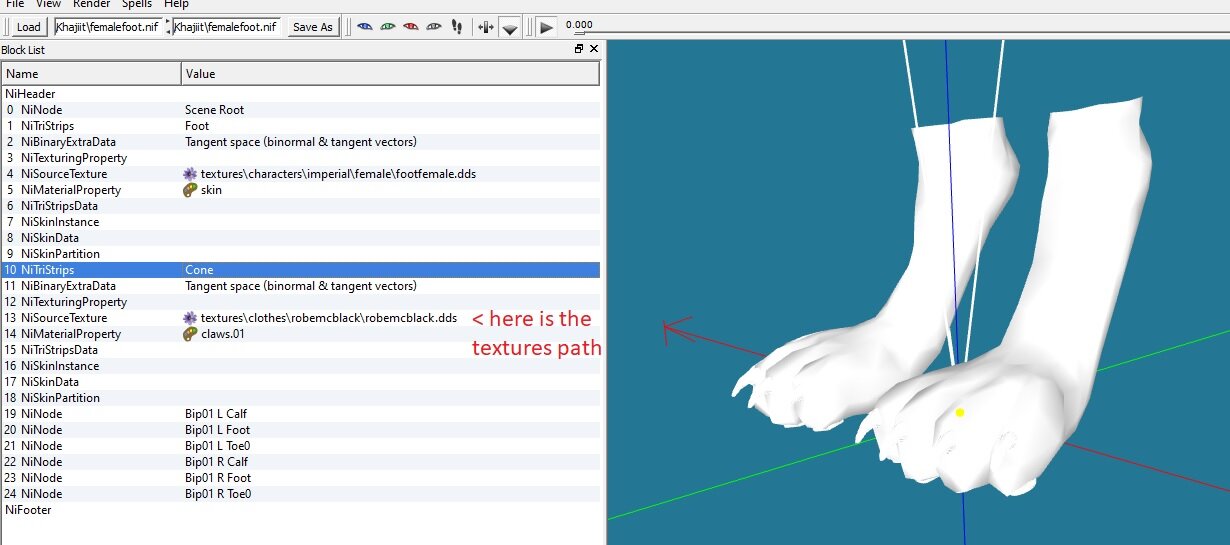The height and width of the screenshot is (545, 1230).
Task: Float the Block List panel
Action: click(x=578, y=49)
